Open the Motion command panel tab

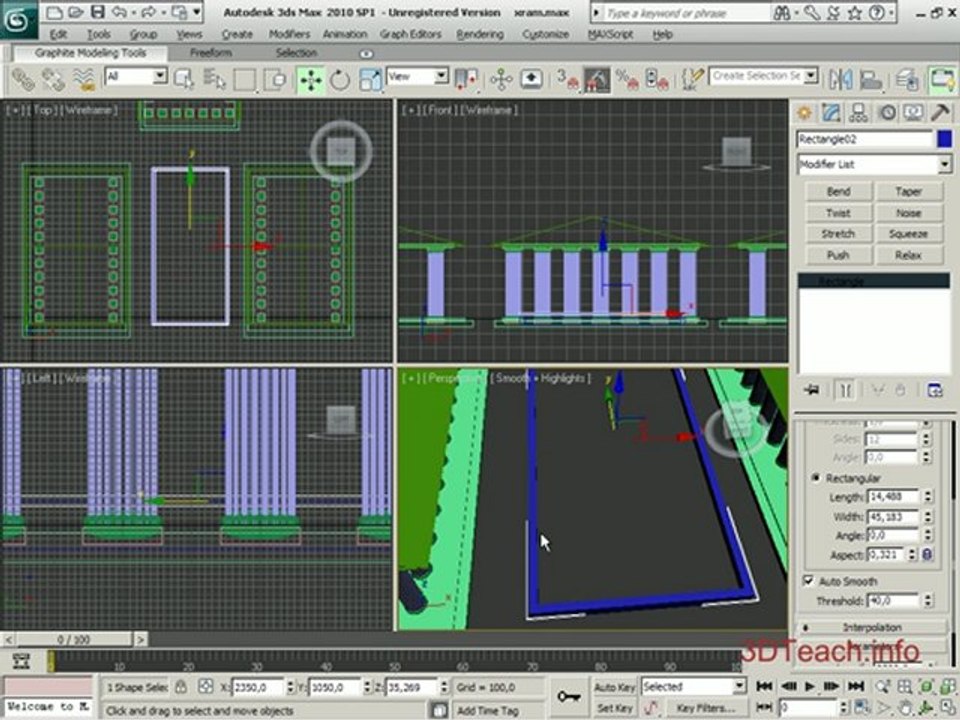point(887,113)
